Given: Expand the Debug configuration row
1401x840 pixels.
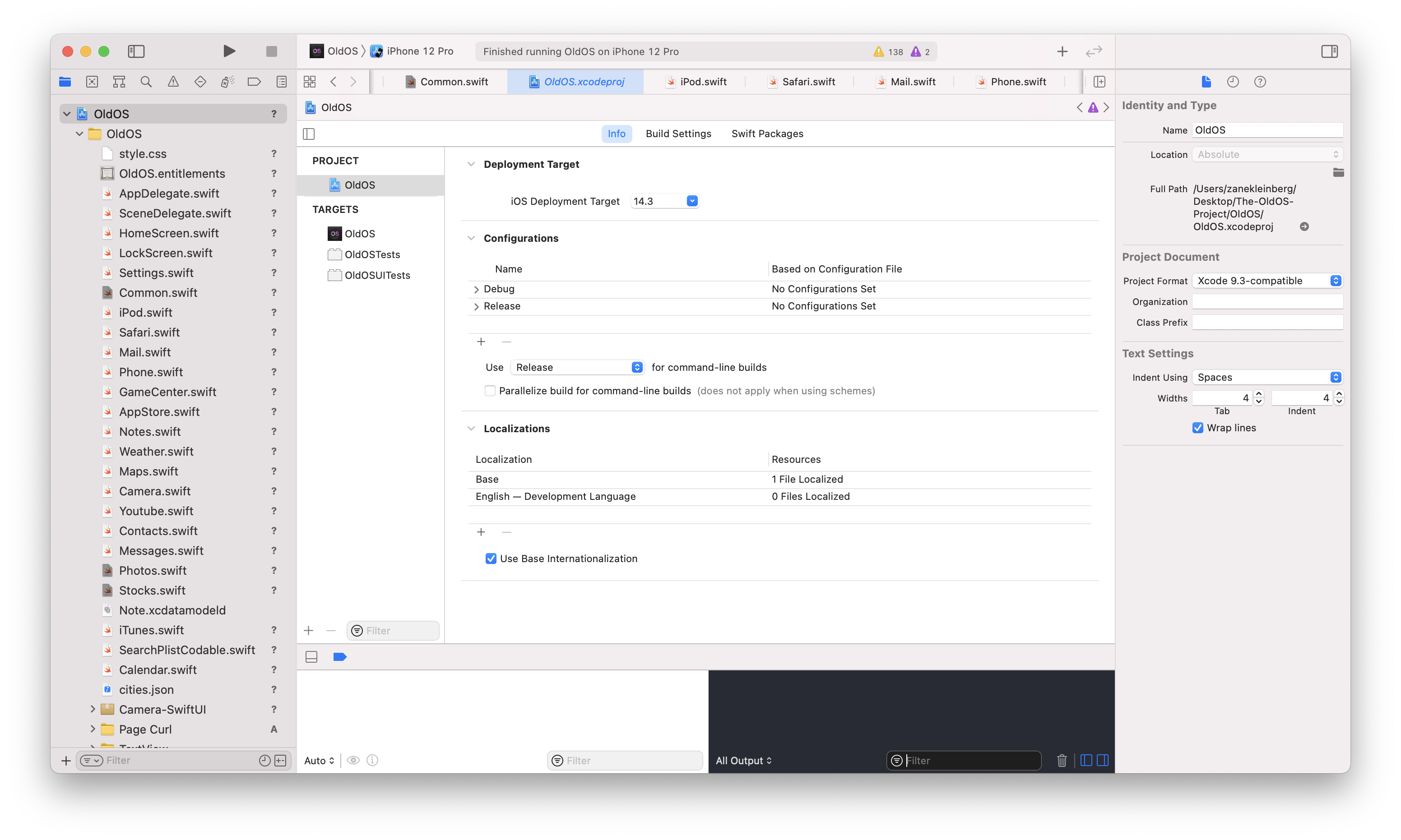Looking at the screenshot, I should point(476,289).
